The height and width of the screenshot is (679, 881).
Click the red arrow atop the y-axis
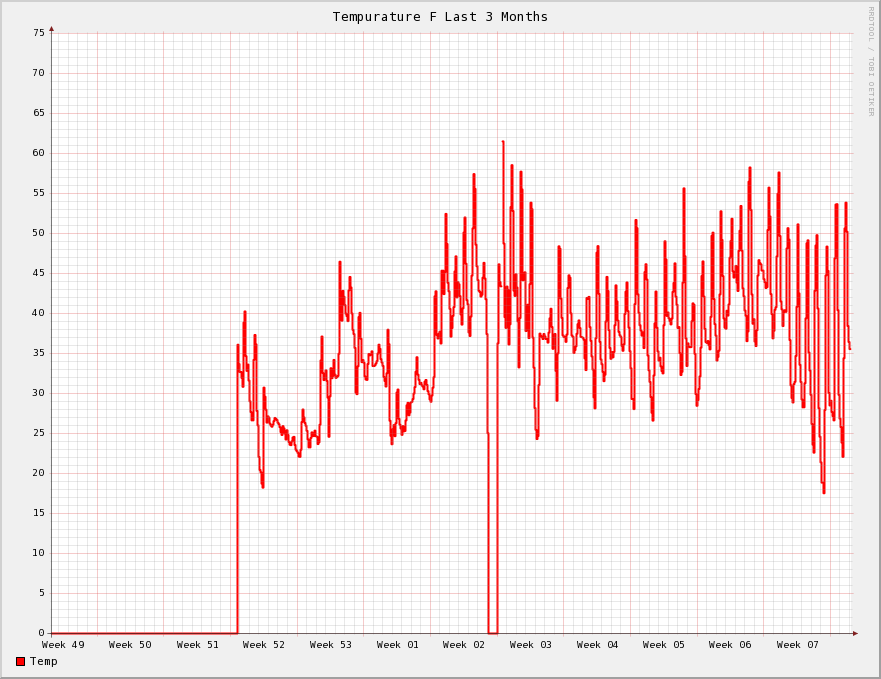point(52,29)
